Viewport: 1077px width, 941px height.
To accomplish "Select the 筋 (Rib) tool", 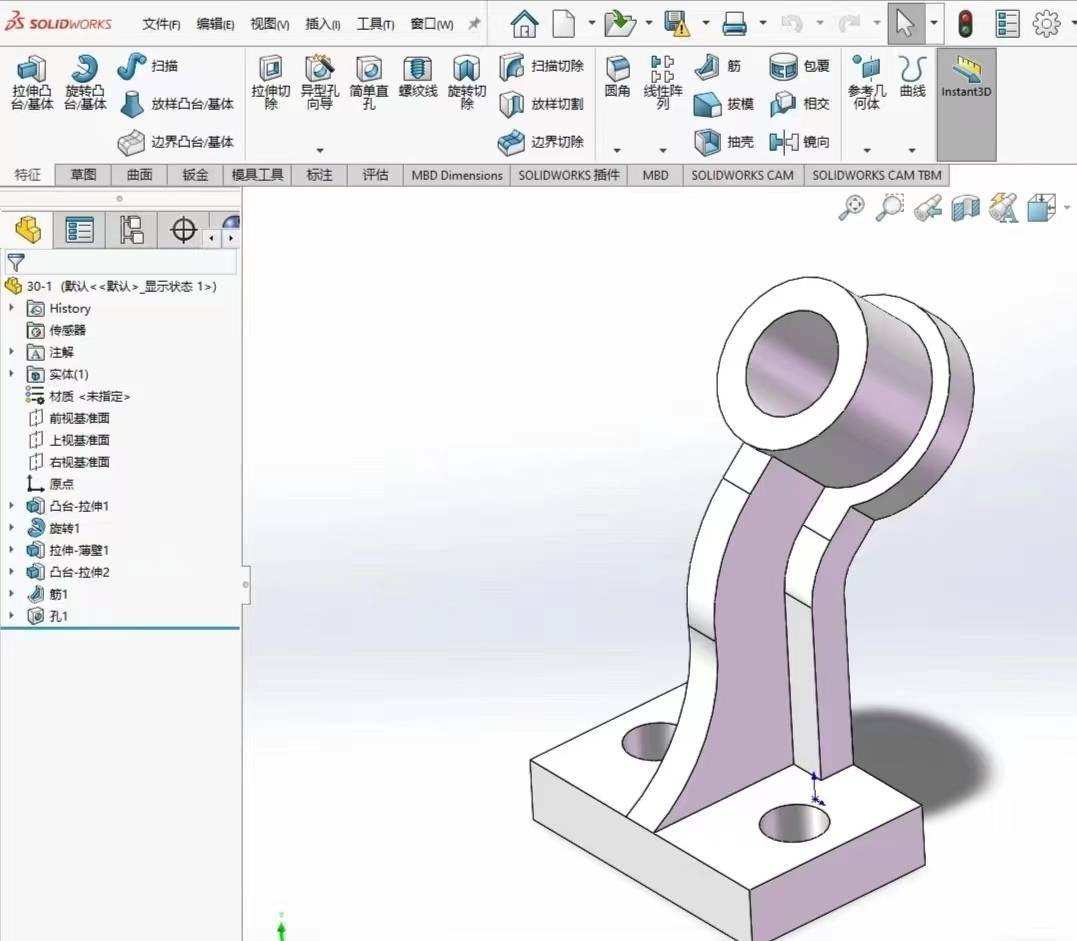I will (710, 67).
